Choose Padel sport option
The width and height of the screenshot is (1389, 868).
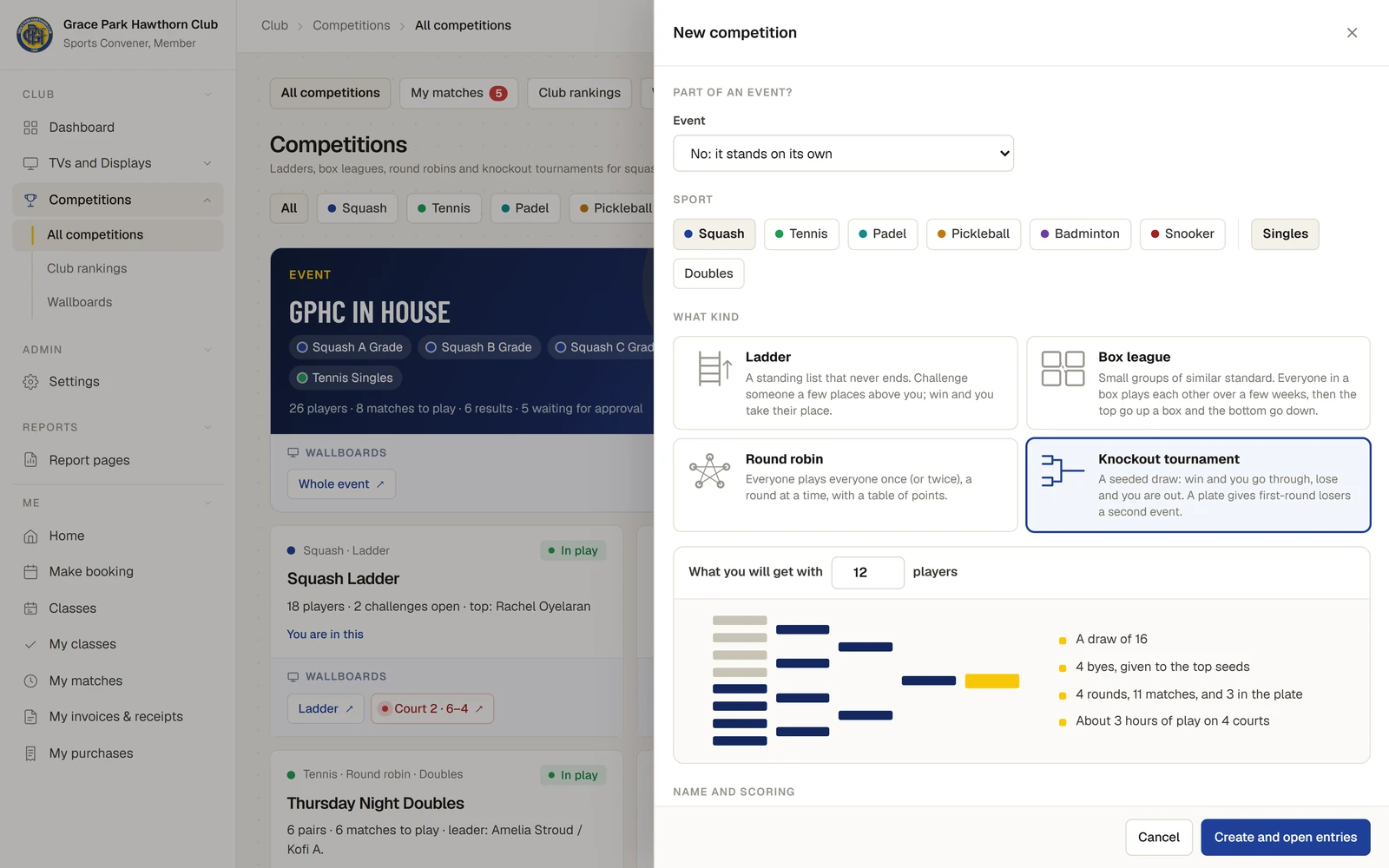(882, 234)
